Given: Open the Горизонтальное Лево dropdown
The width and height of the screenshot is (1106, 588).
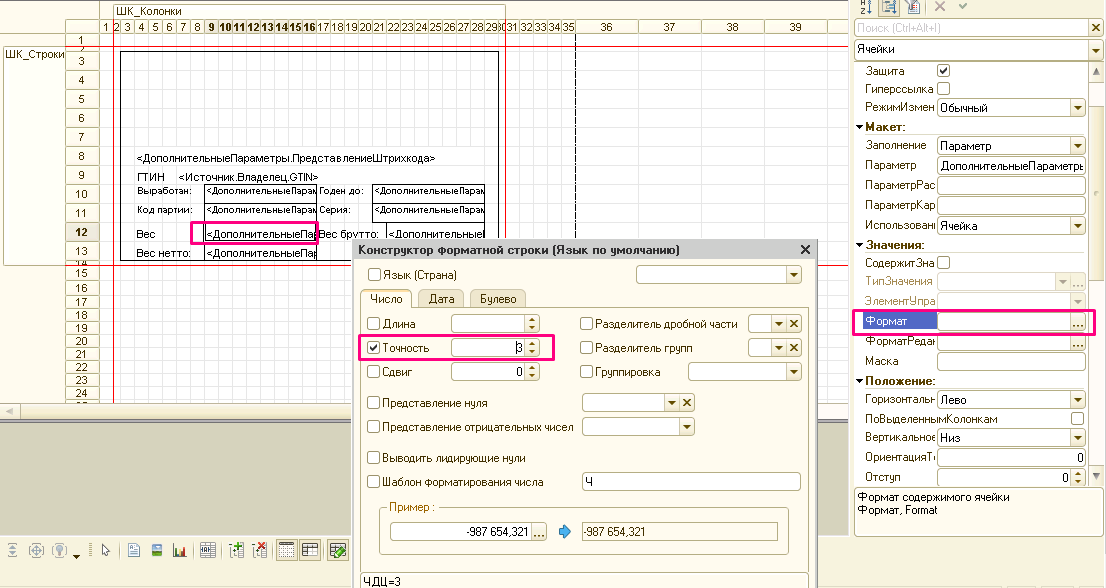Looking at the screenshot, I should click(x=1078, y=400).
